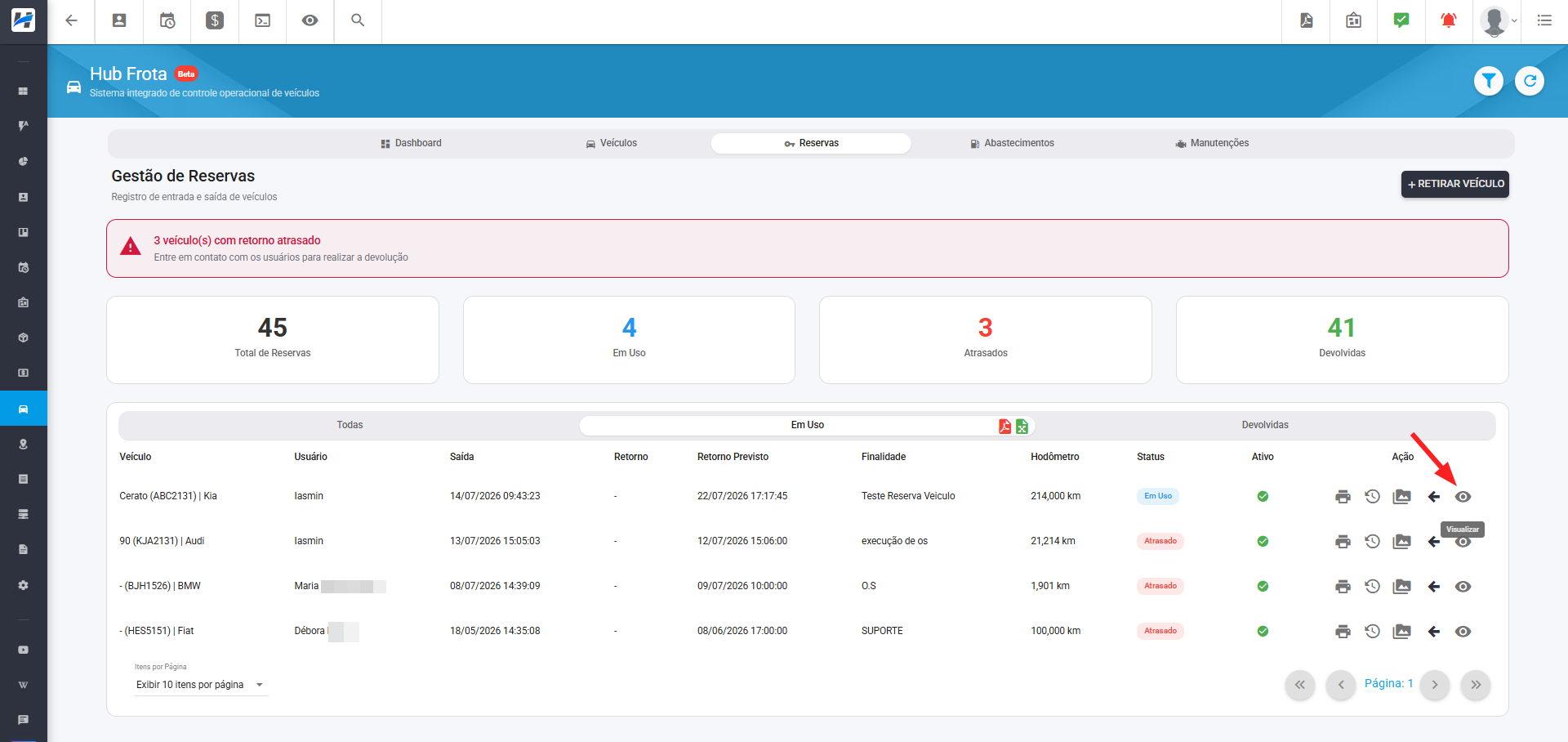Go to the next page of reservations
The height and width of the screenshot is (742, 1568).
coord(1435,685)
